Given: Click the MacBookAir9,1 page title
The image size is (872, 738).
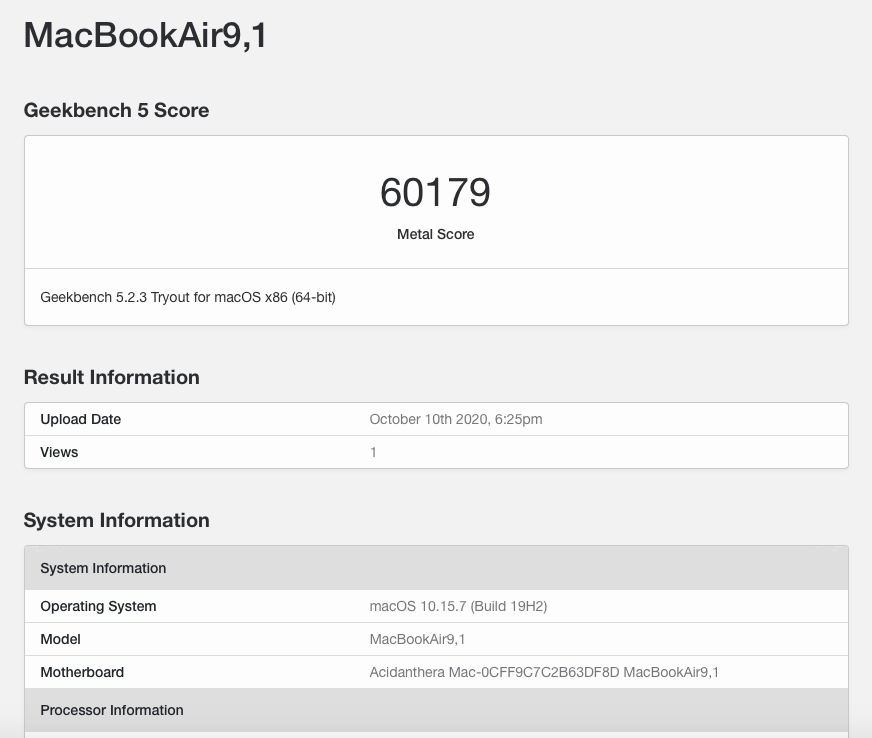Looking at the screenshot, I should point(145,36).
